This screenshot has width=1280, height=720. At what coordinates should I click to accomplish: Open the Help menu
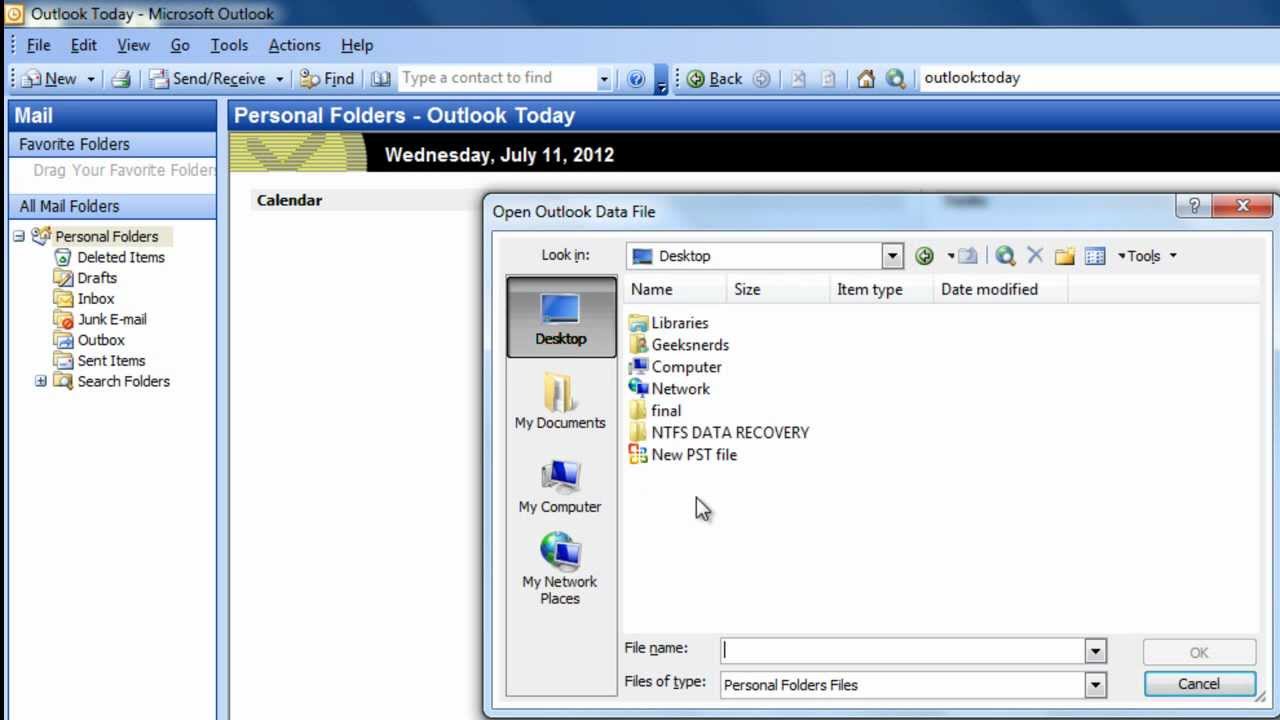pyautogui.click(x=357, y=45)
